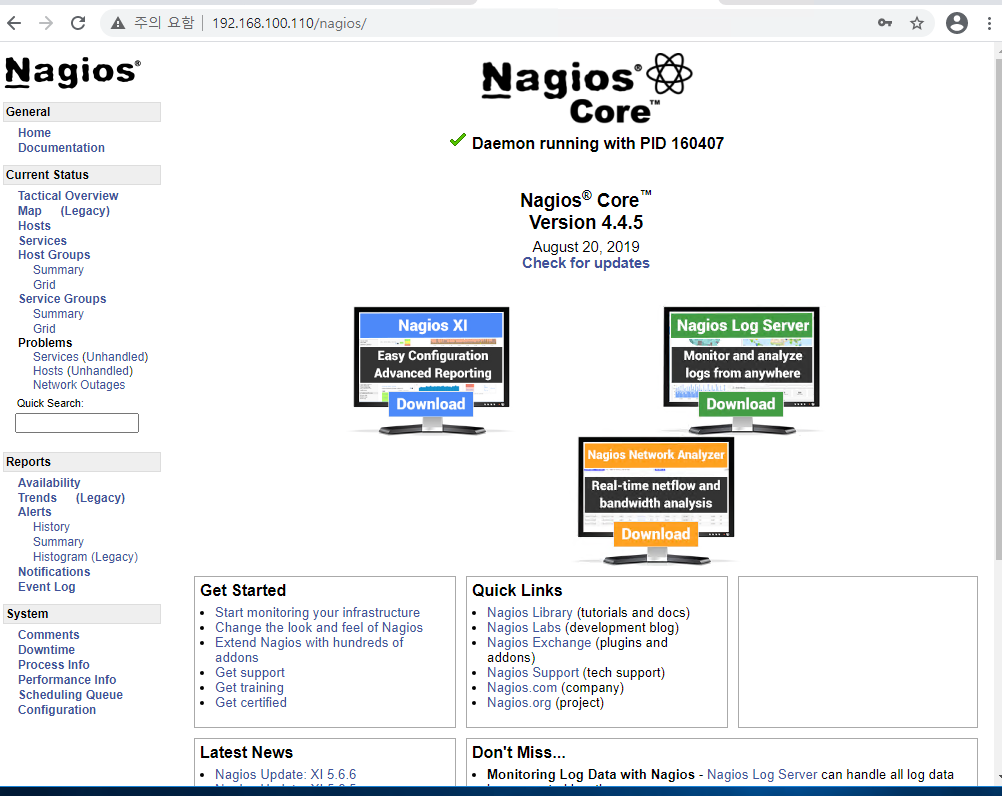
Task: Open Alerts History
Action: 51,527
